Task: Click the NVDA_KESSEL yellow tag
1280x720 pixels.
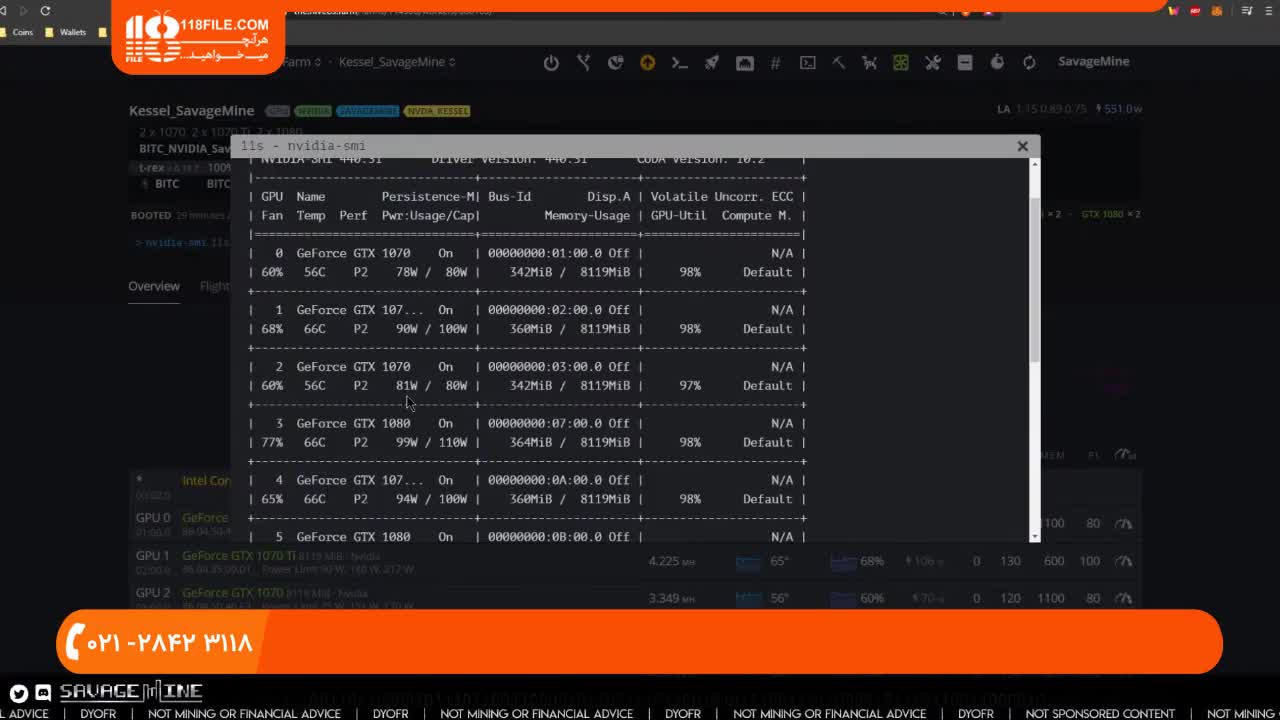Action: (437, 111)
